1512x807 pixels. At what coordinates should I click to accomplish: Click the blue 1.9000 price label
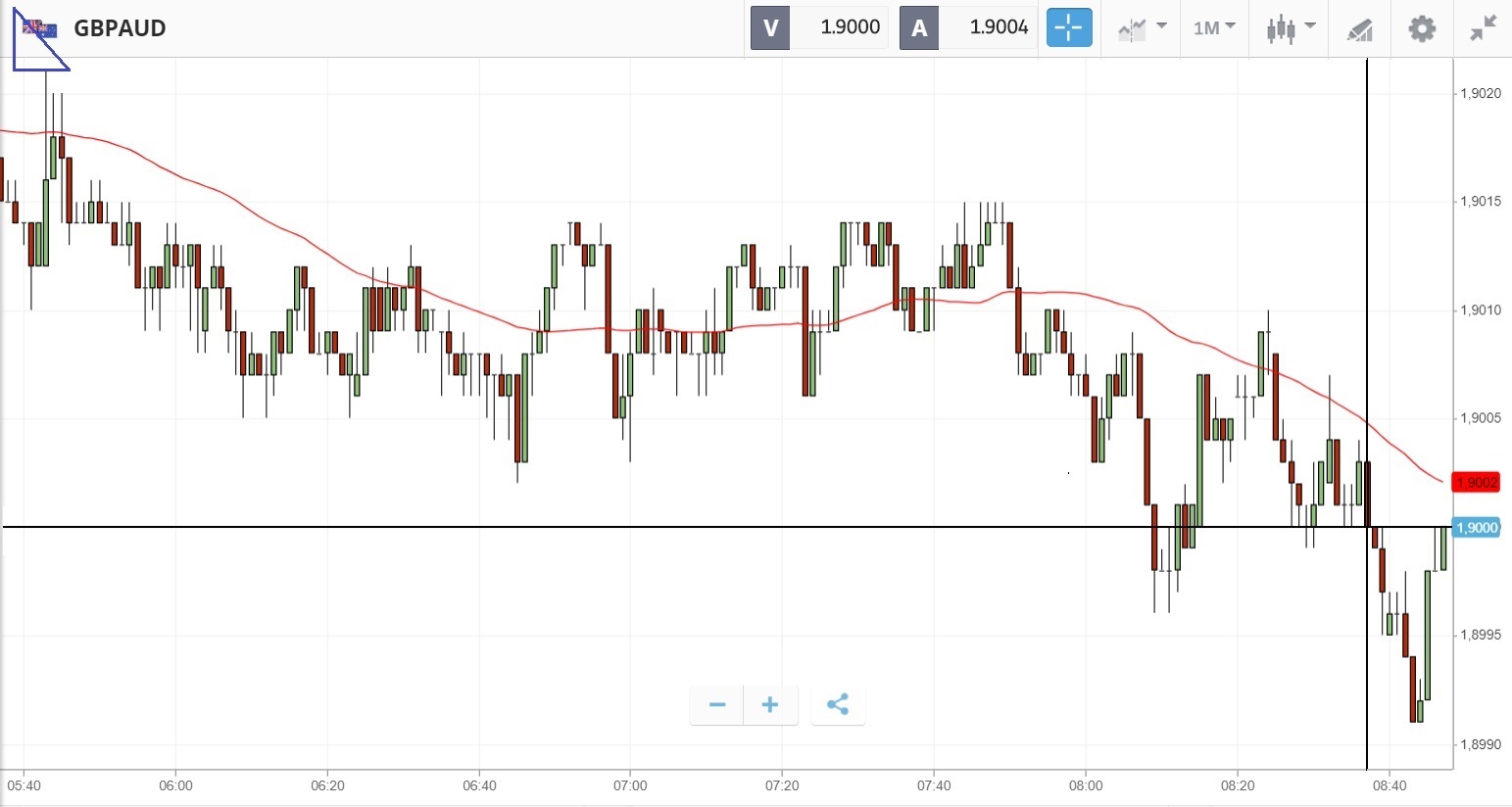point(1477,528)
